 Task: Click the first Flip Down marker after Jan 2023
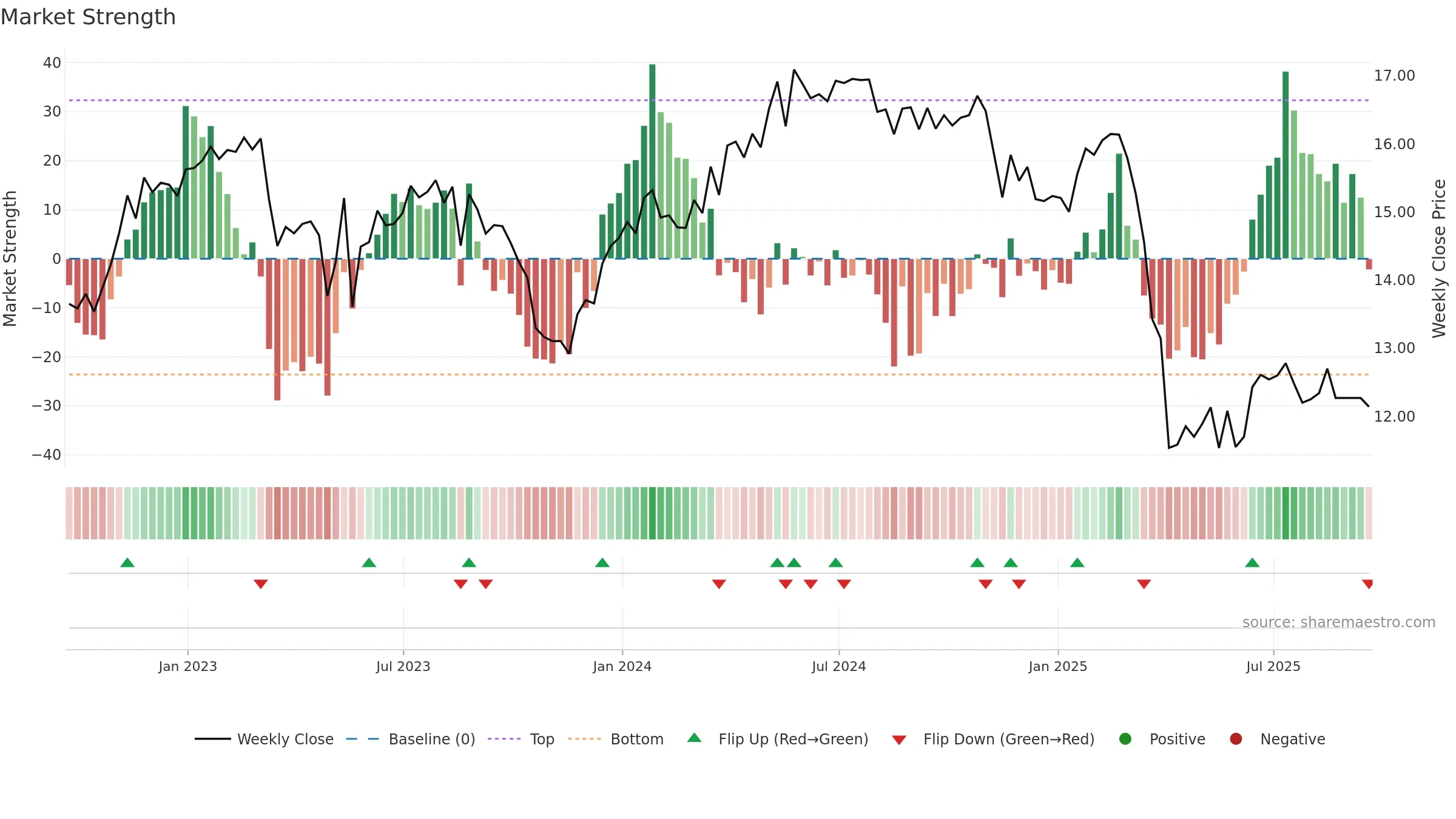pos(261,584)
